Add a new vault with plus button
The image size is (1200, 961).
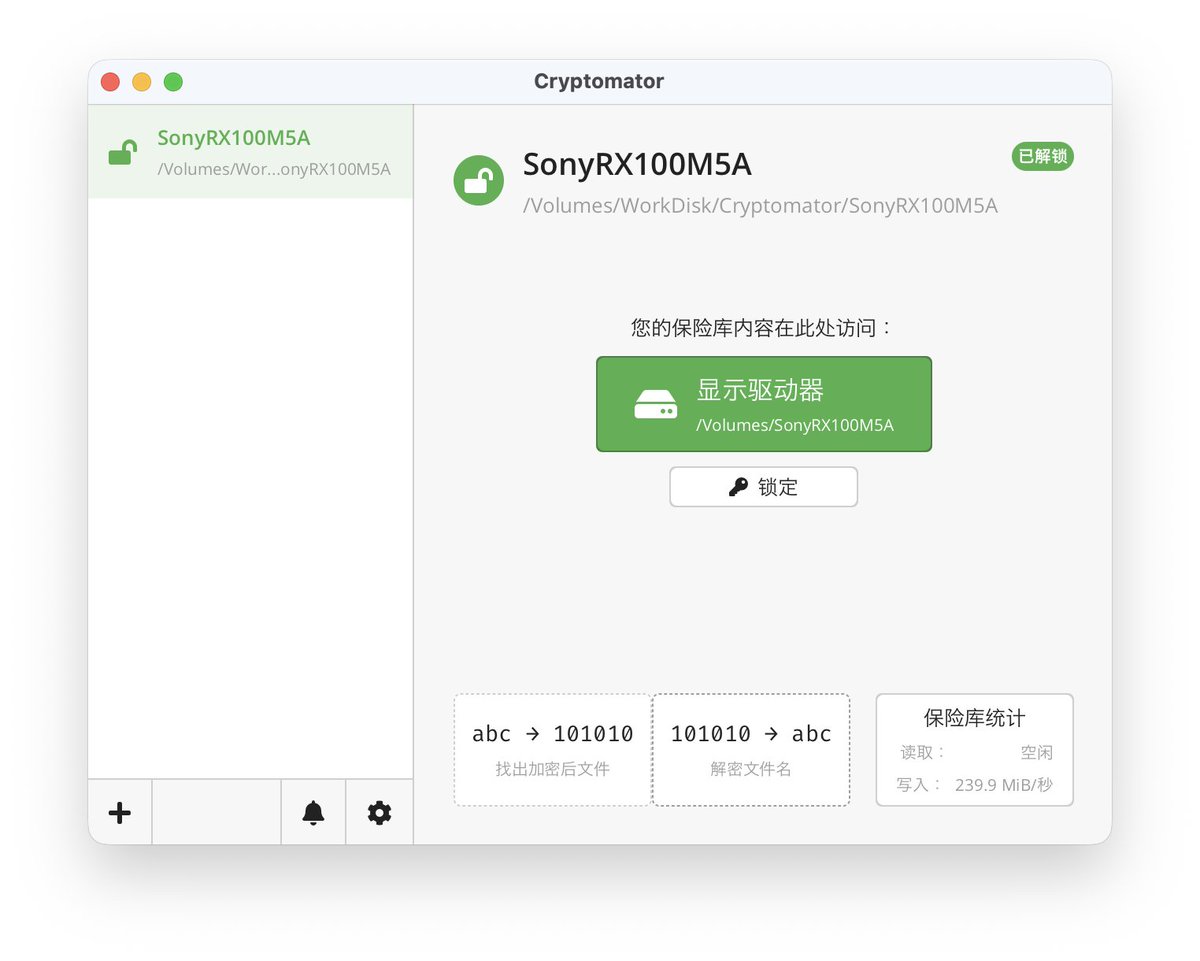[120, 812]
